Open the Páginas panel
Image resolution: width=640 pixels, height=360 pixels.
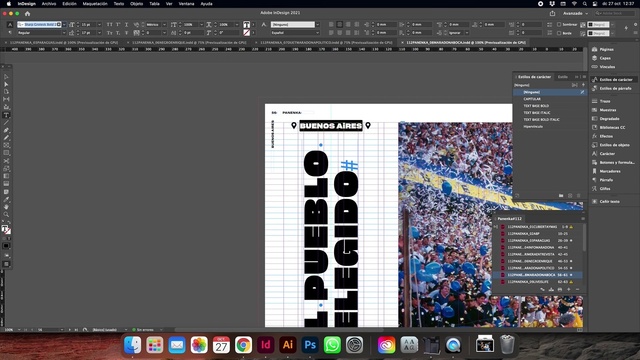click(603, 49)
